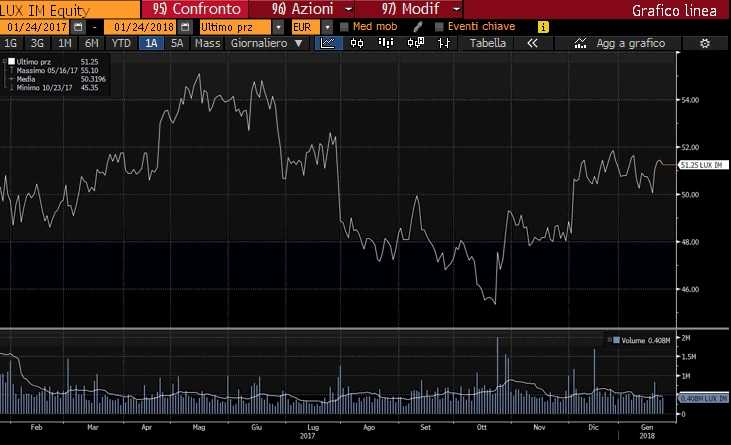The image size is (731, 445).
Task: Select the 1A time range
Action: click(x=151, y=43)
